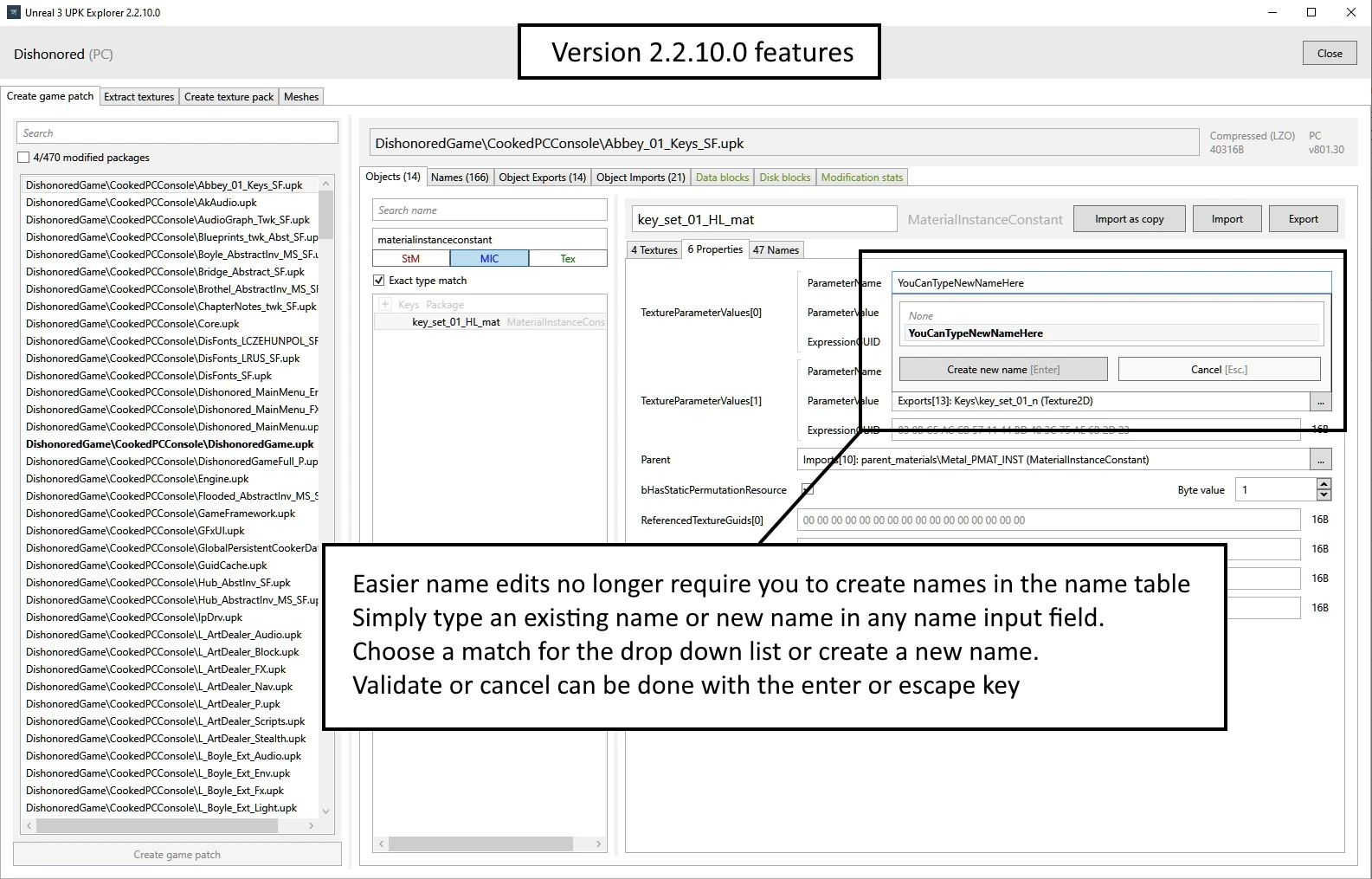Increase the Byte value with the up arrow
The height and width of the screenshot is (879, 1372).
(1324, 484)
